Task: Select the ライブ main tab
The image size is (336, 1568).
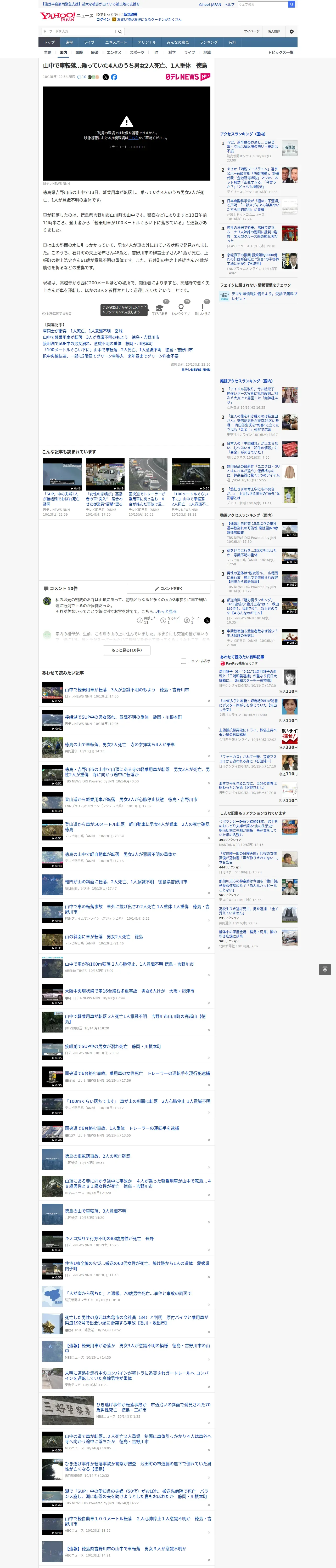Action: (x=89, y=43)
